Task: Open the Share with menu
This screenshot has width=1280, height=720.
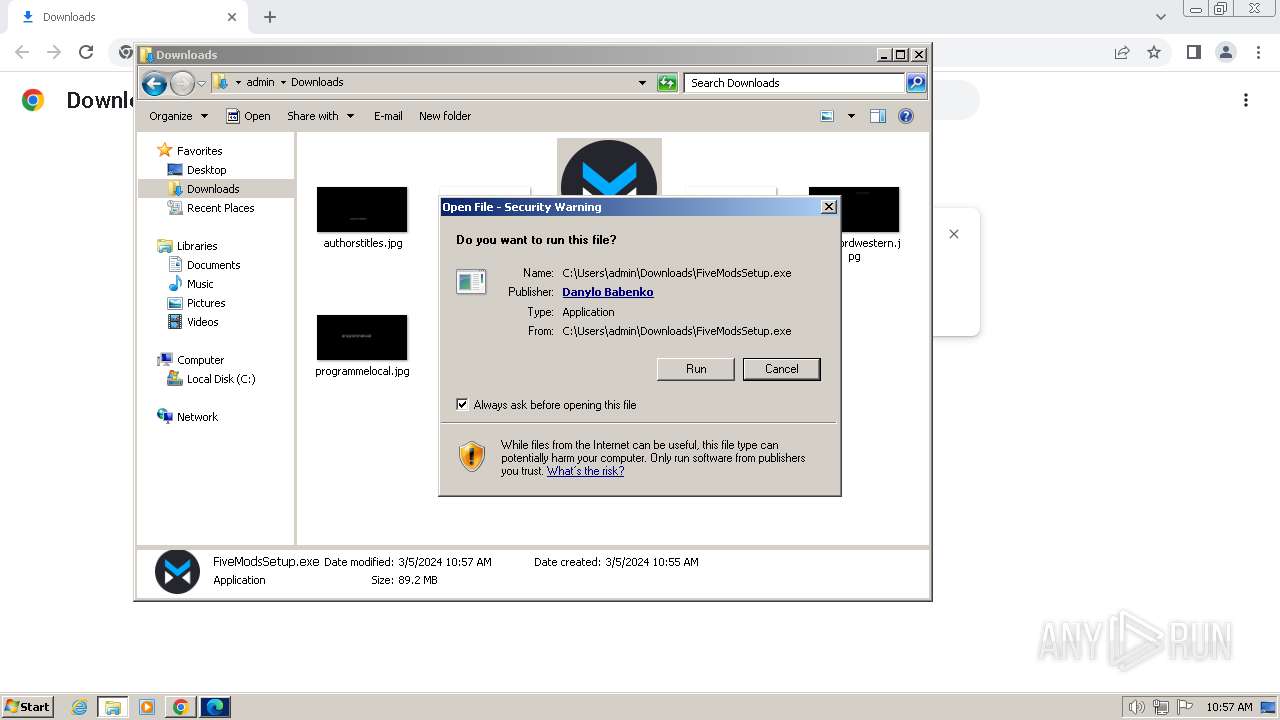Action: (x=320, y=116)
